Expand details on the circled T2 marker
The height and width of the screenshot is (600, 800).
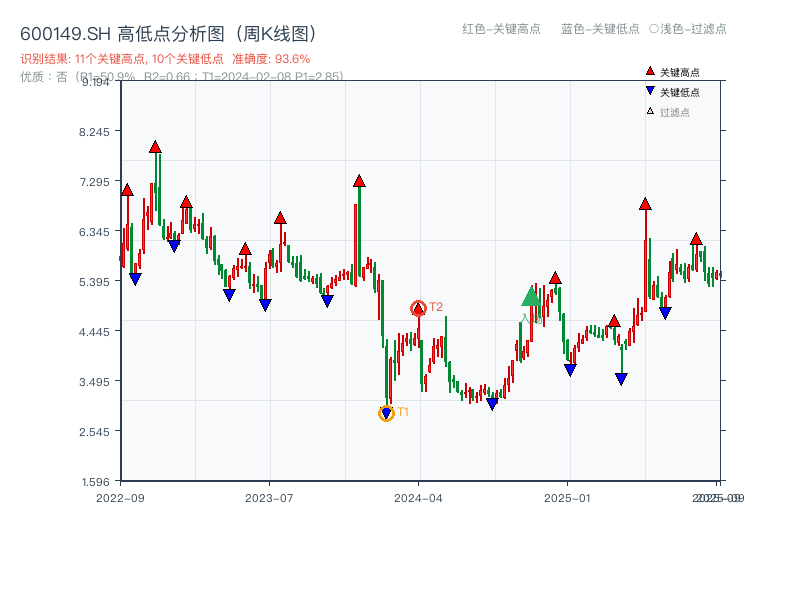[x=418, y=306]
